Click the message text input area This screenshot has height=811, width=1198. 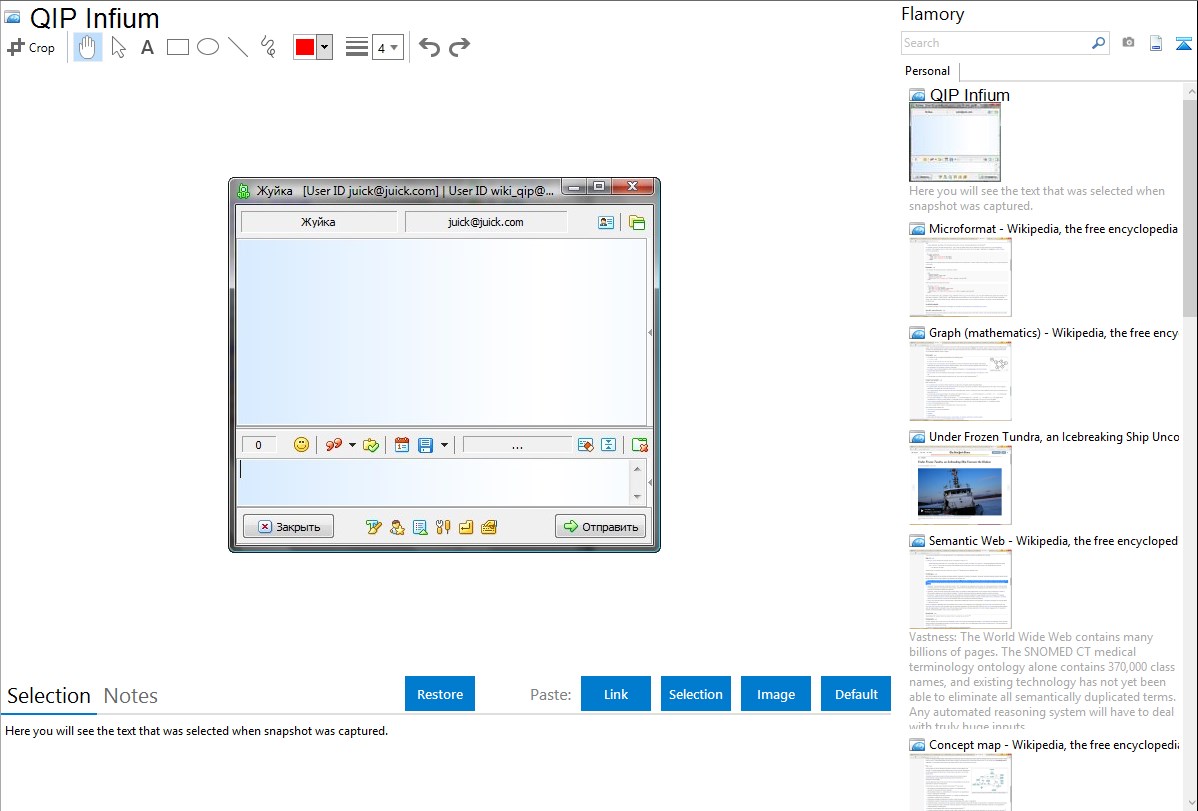[434, 482]
